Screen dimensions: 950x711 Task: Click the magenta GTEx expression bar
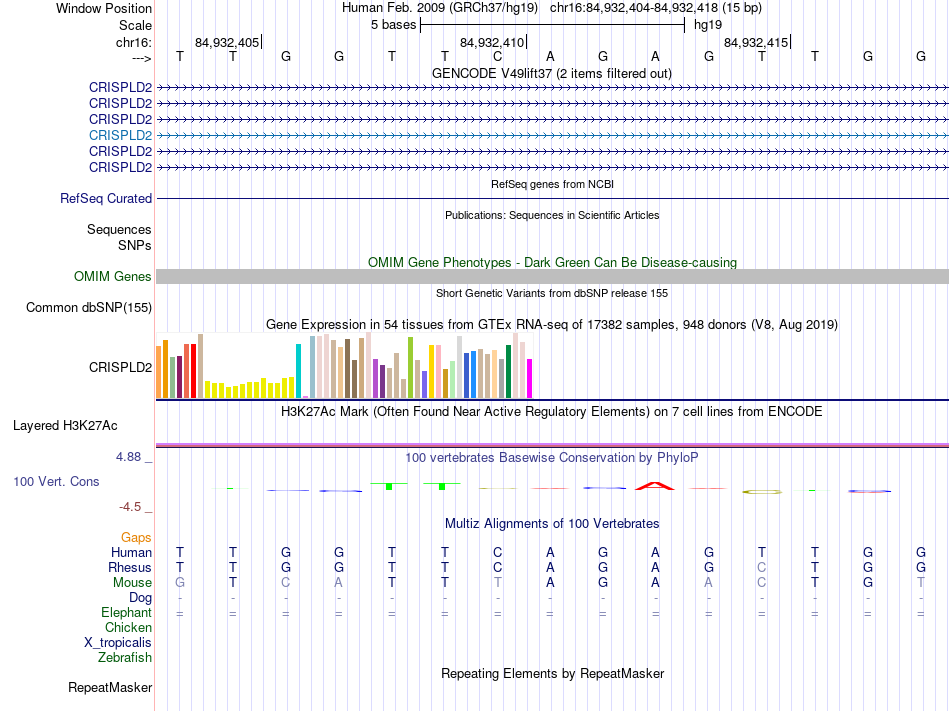coord(529,379)
